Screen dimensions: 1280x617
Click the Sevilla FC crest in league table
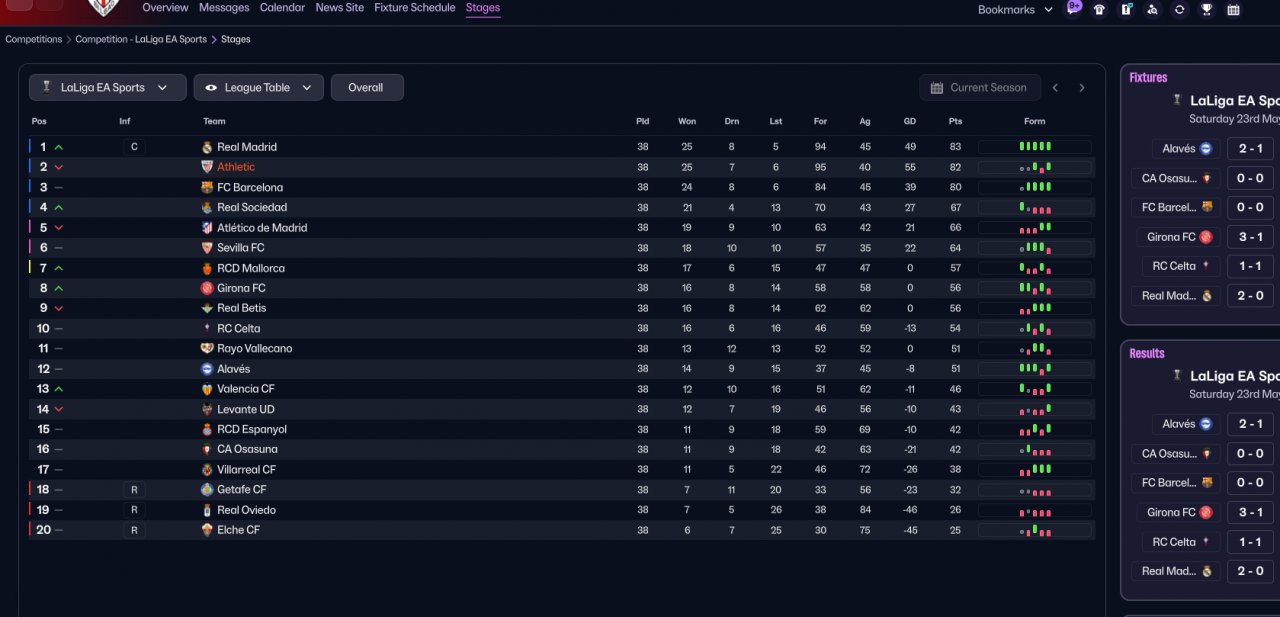tap(207, 248)
